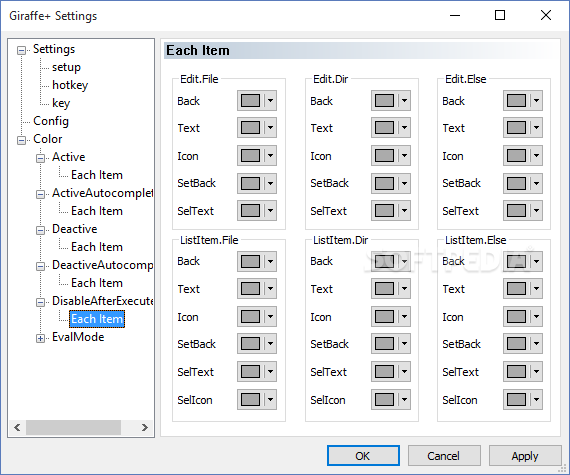Open Edit.Dir Text color dropdown arrow
Viewport: 570px width, 475px height.
[x=404, y=128]
